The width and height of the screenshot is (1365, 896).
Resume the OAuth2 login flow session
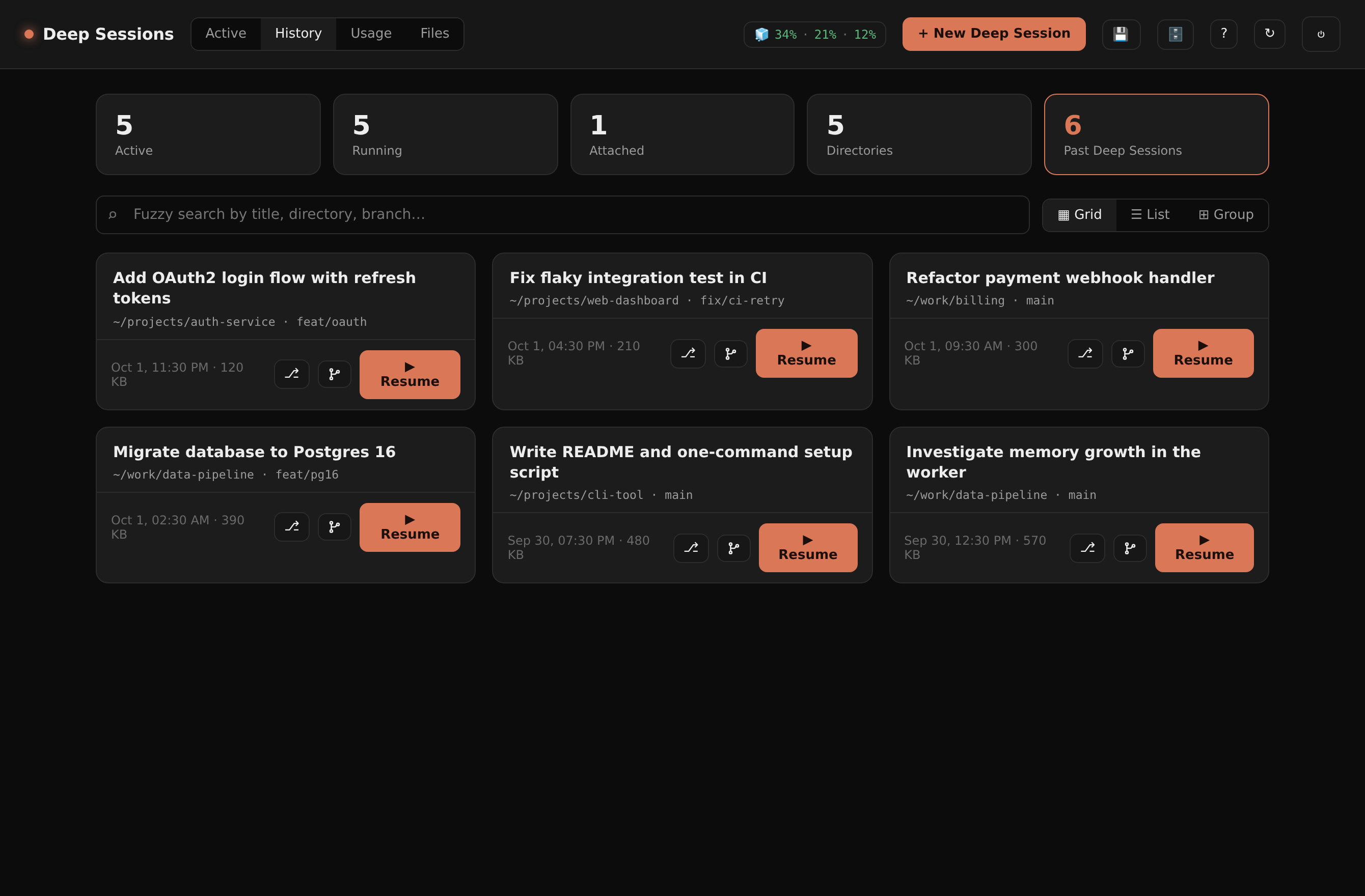pos(410,374)
